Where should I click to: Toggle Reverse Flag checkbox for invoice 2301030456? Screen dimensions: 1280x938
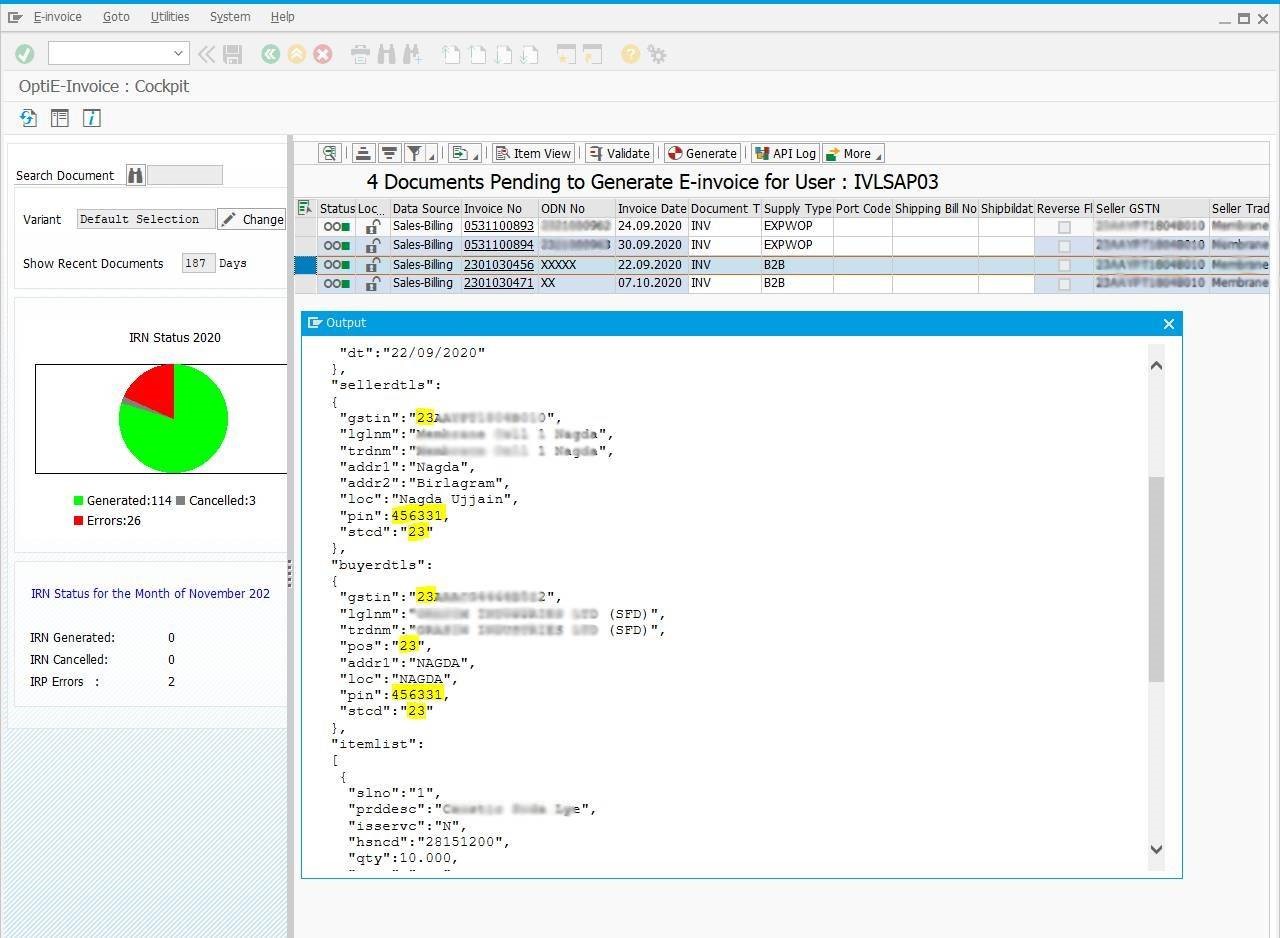pyautogui.click(x=1064, y=265)
